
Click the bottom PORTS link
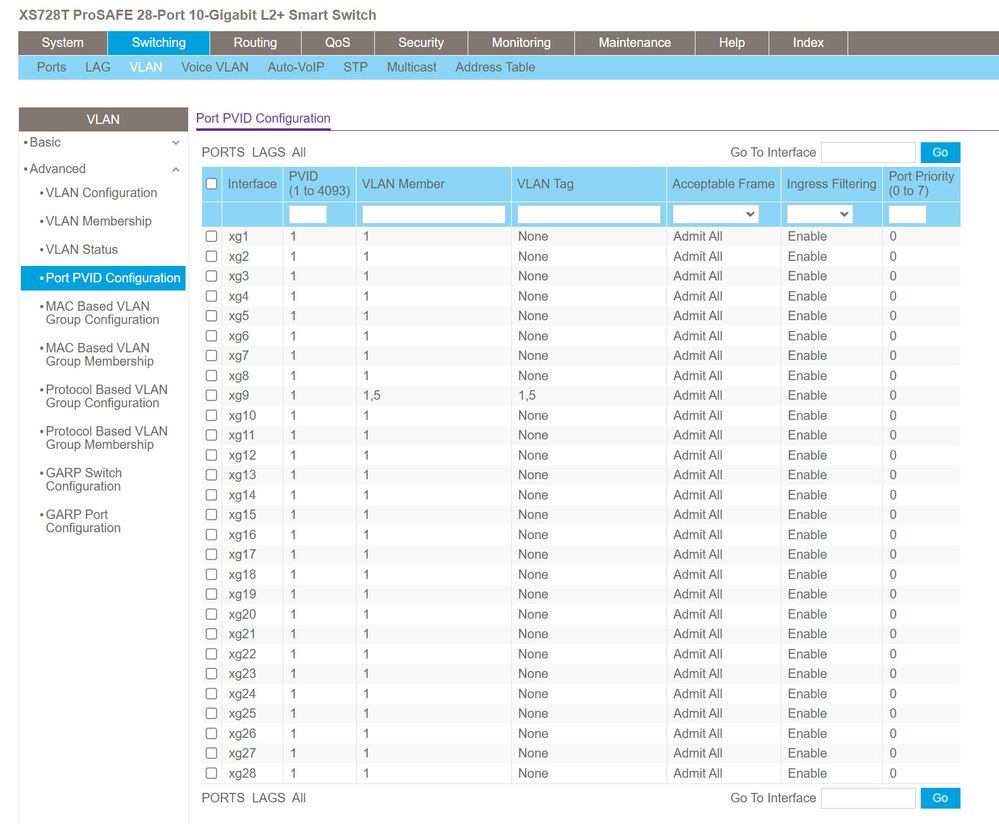[x=223, y=798]
